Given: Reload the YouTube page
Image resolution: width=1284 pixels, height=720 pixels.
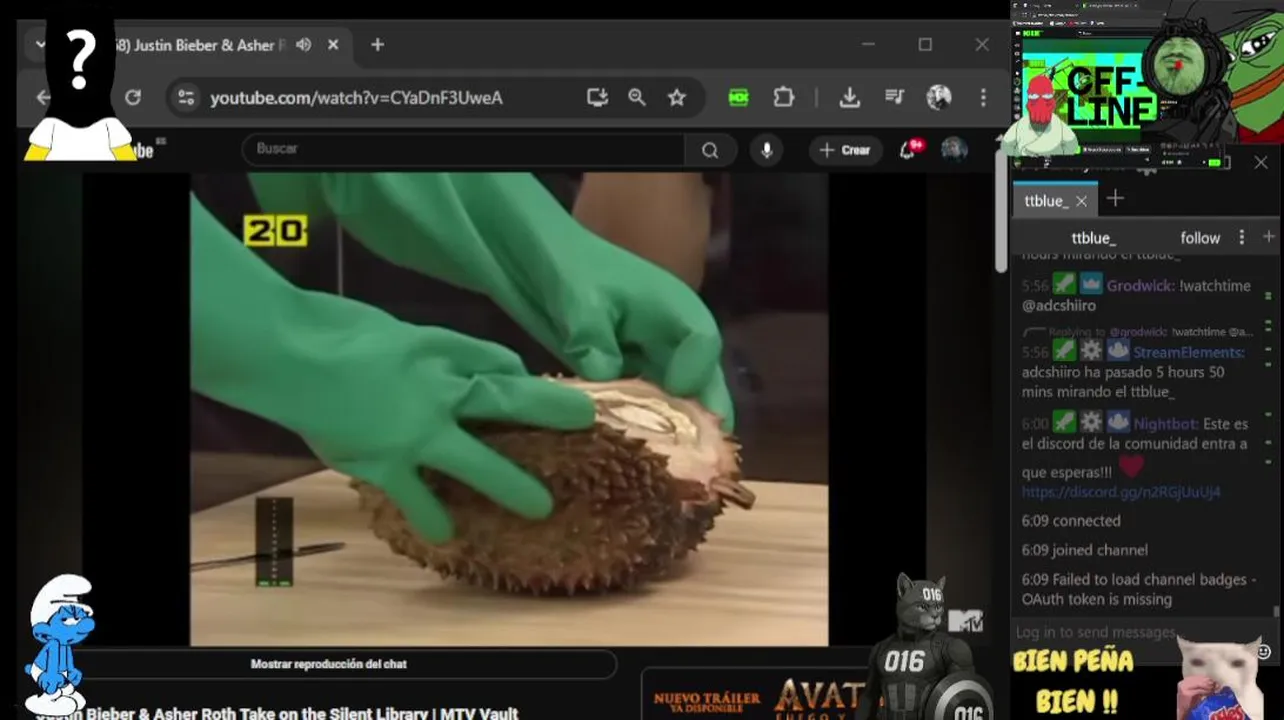Looking at the screenshot, I should pyautogui.click(x=133, y=97).
